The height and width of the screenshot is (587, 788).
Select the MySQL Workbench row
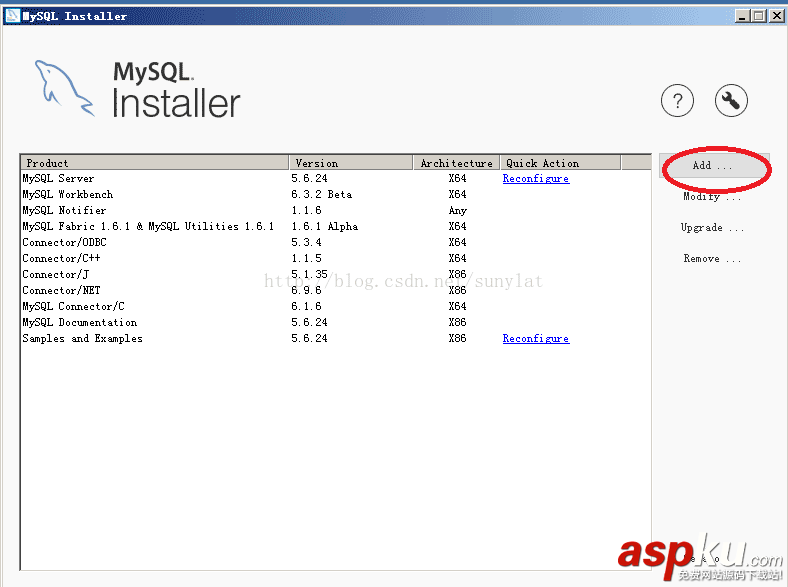click(335, 194)
